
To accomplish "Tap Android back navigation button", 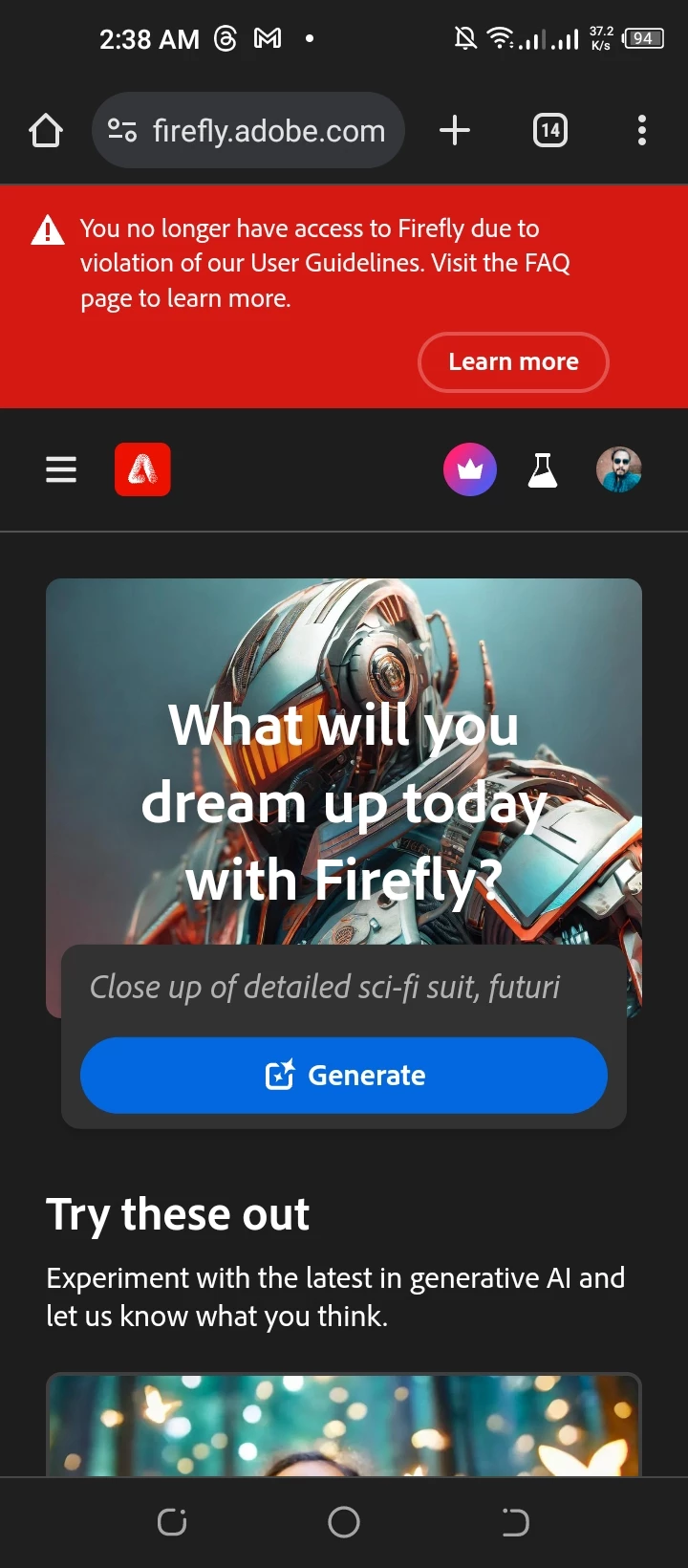I will click(516, 1522).
